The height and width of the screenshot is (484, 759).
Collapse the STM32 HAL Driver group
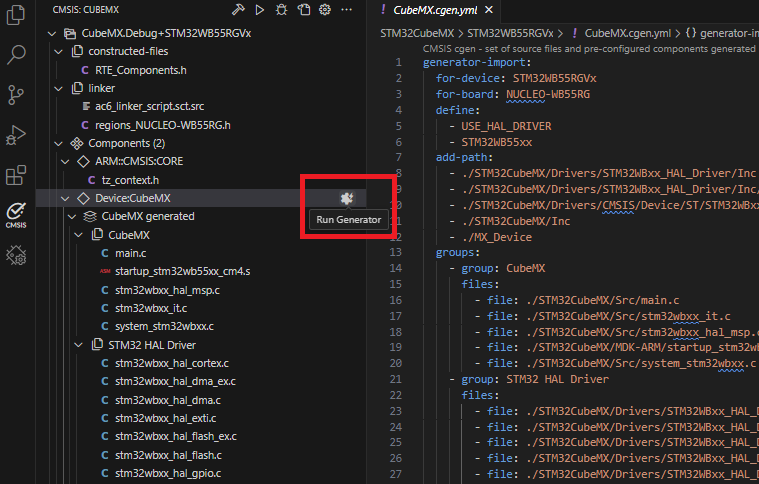pos(80,345)
